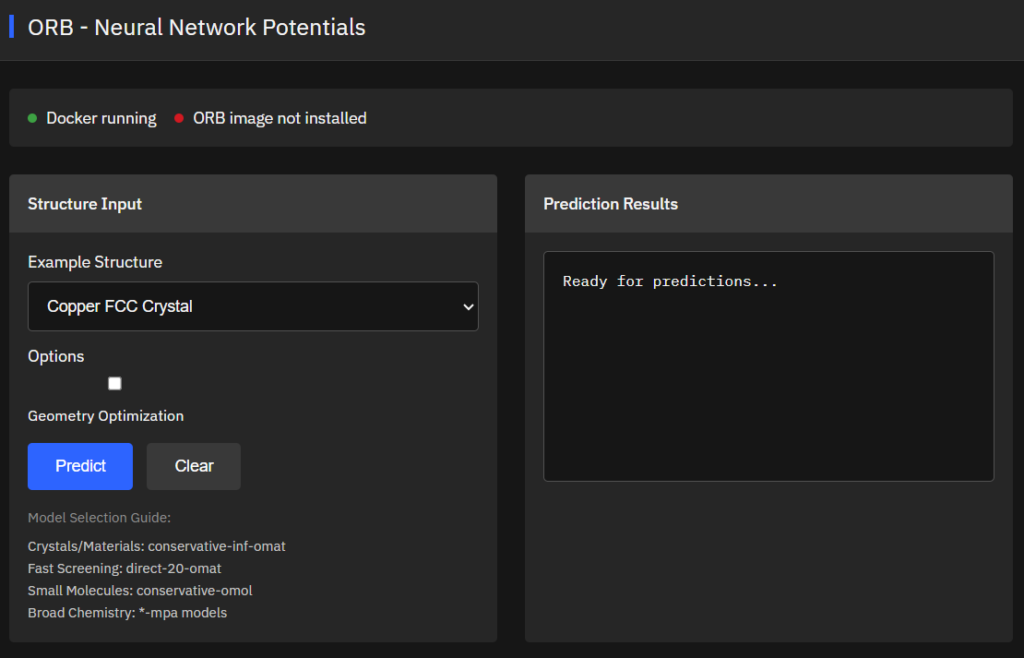
Task: Click the 'ORB image not installed' text
Action: [x=280, y=118]
